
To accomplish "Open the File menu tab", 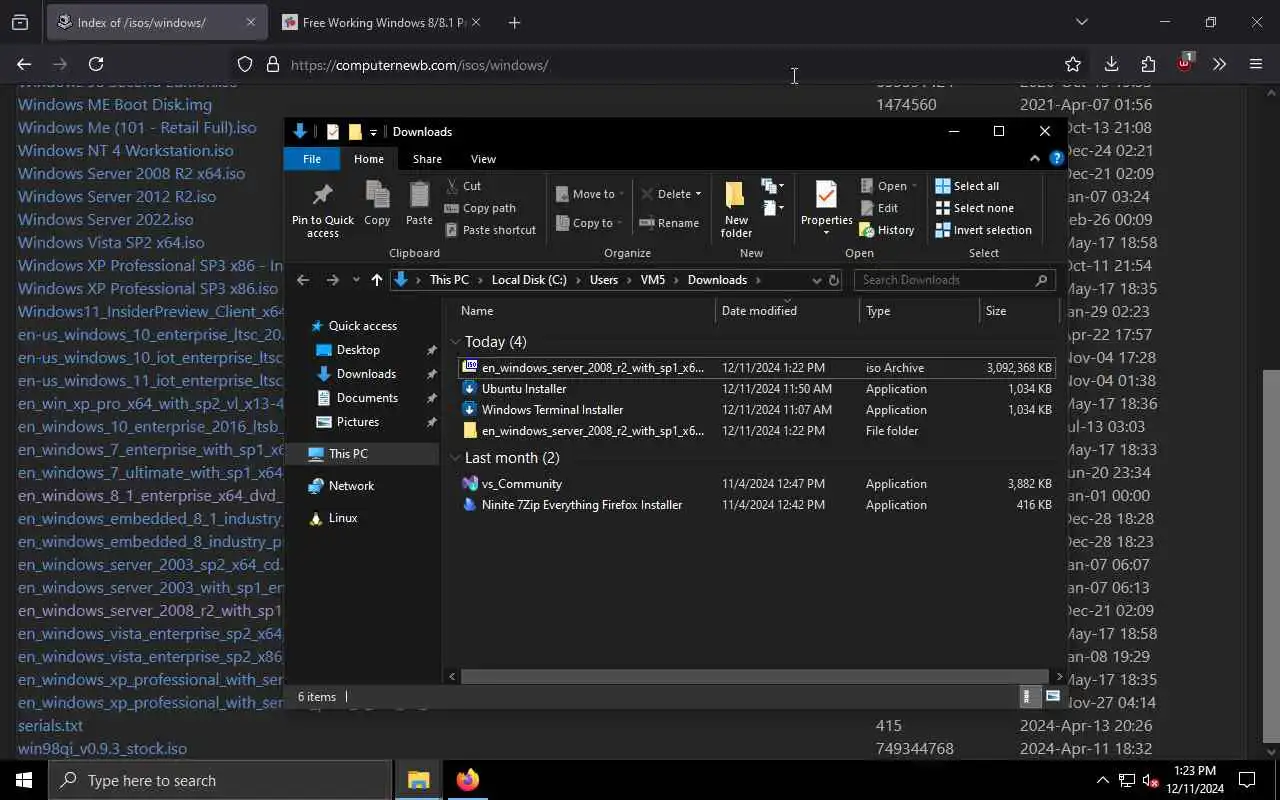I will (x=312, y=159).
